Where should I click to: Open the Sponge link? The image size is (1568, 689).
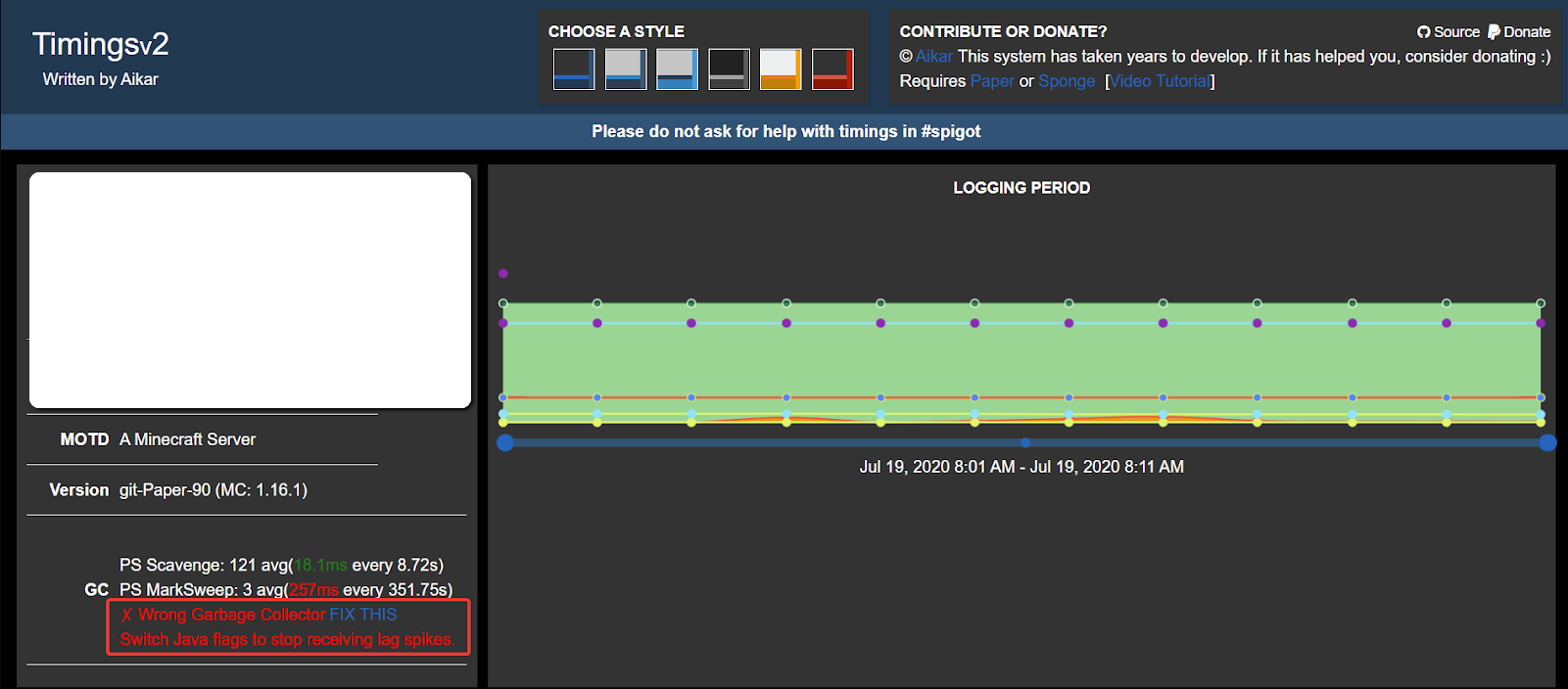(x=1067, y=81)
